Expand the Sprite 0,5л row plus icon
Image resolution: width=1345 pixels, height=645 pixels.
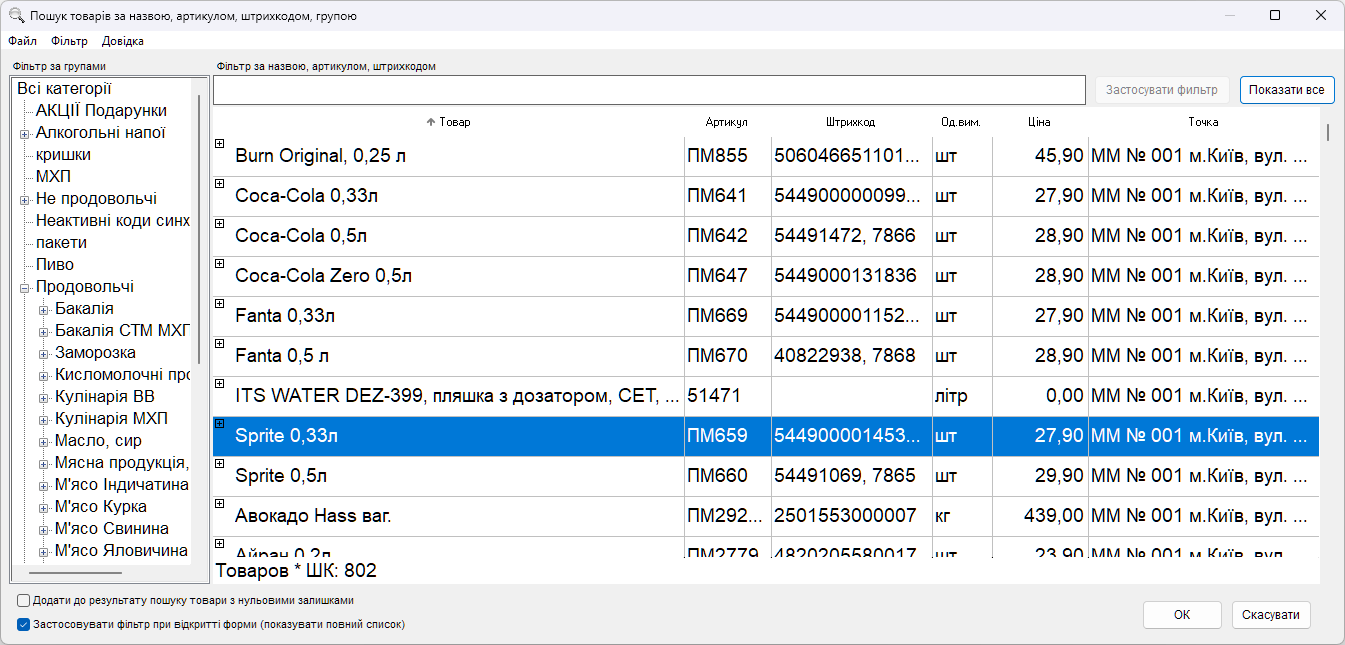click(220, 463)
